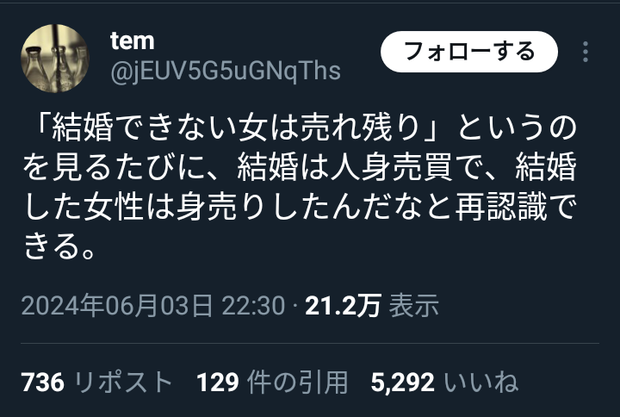Click the tweet line containing 再認識で

coord(299,207)
